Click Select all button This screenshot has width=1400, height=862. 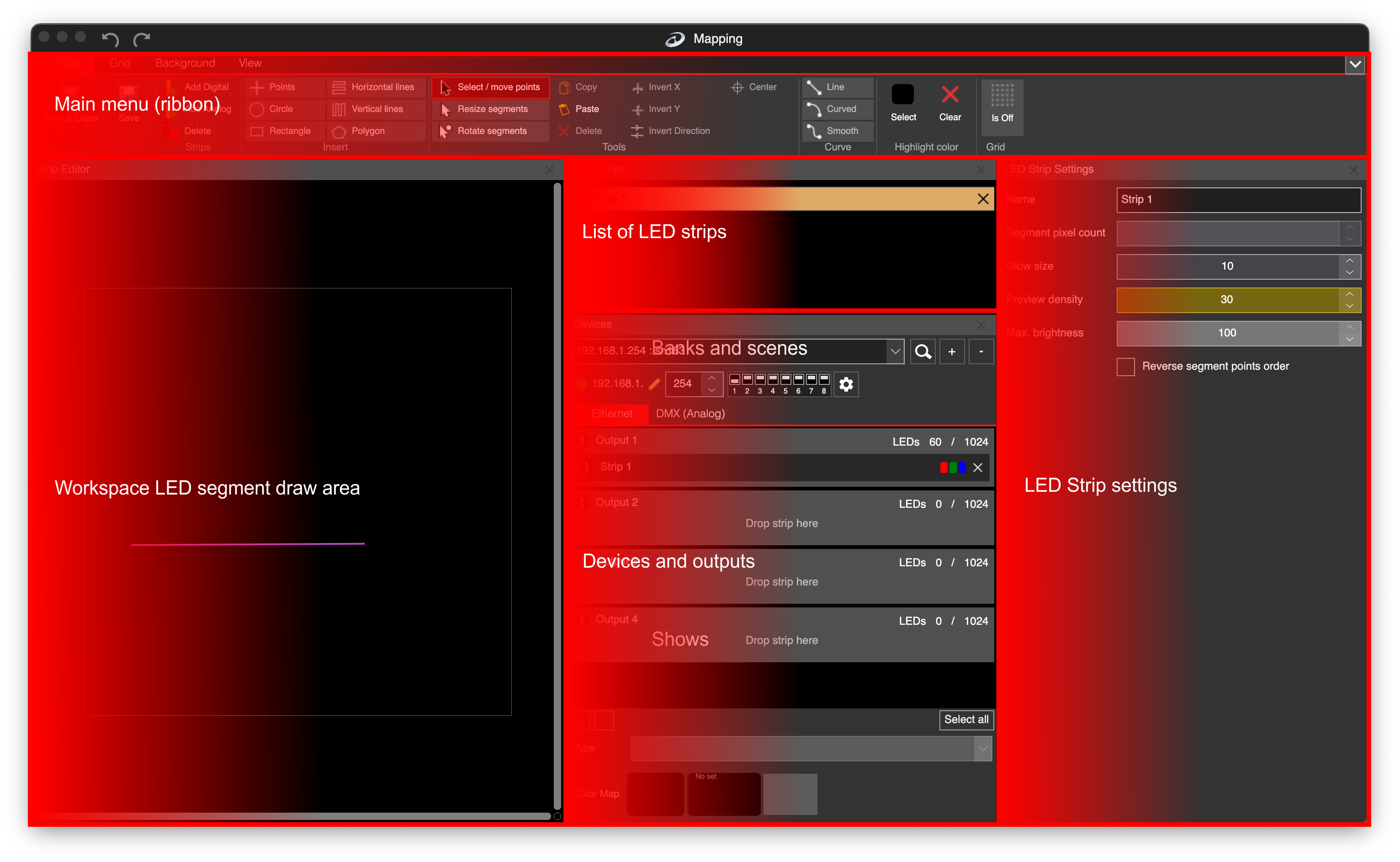tap(966, 720)
